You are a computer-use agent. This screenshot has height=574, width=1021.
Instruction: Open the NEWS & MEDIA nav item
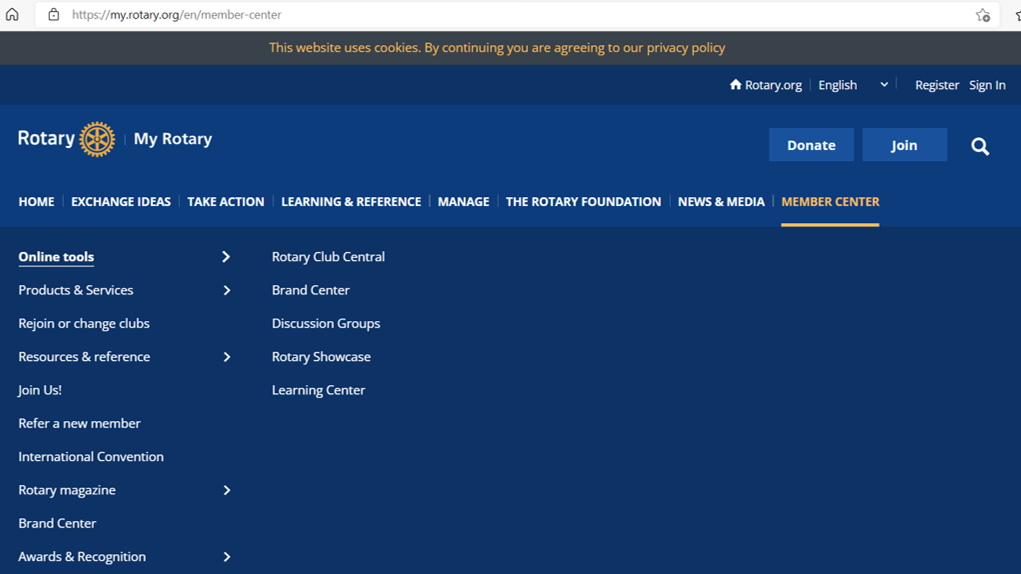721,202
